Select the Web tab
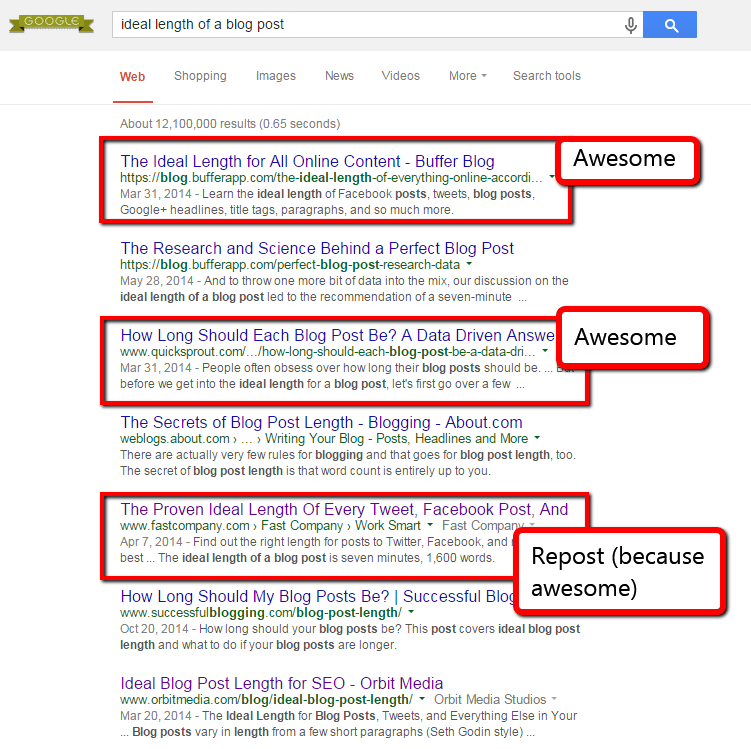Viewport: 751px width, 749px height. 133,77
